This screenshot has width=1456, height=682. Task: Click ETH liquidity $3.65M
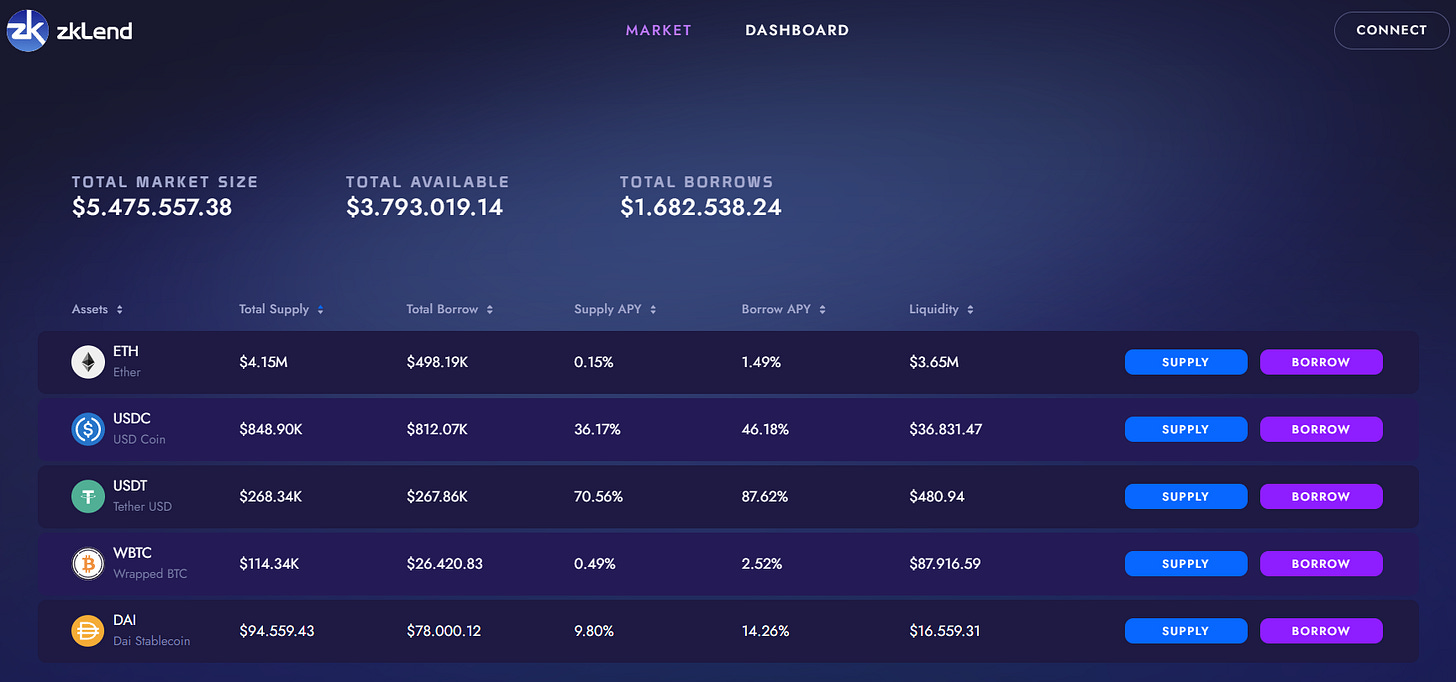(934, 362)
